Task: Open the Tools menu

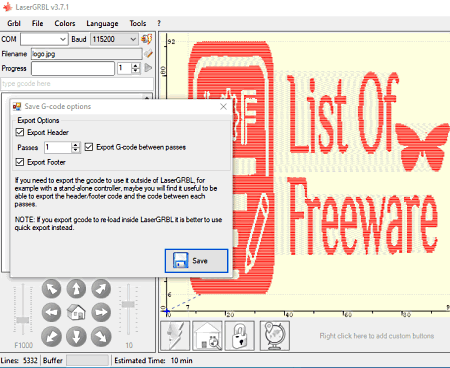Action: coord(138,23)
